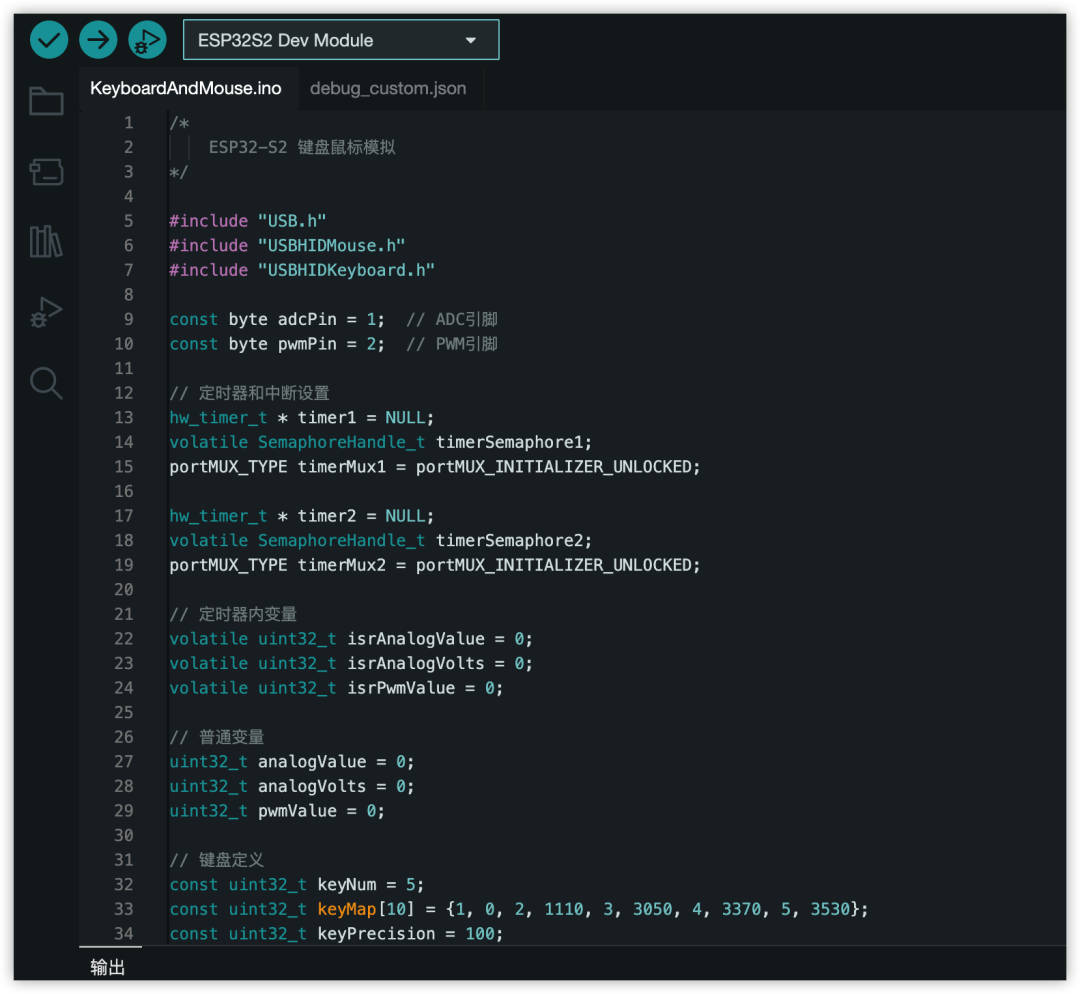Switch to the debug_custom.json tab

point(388,88)
